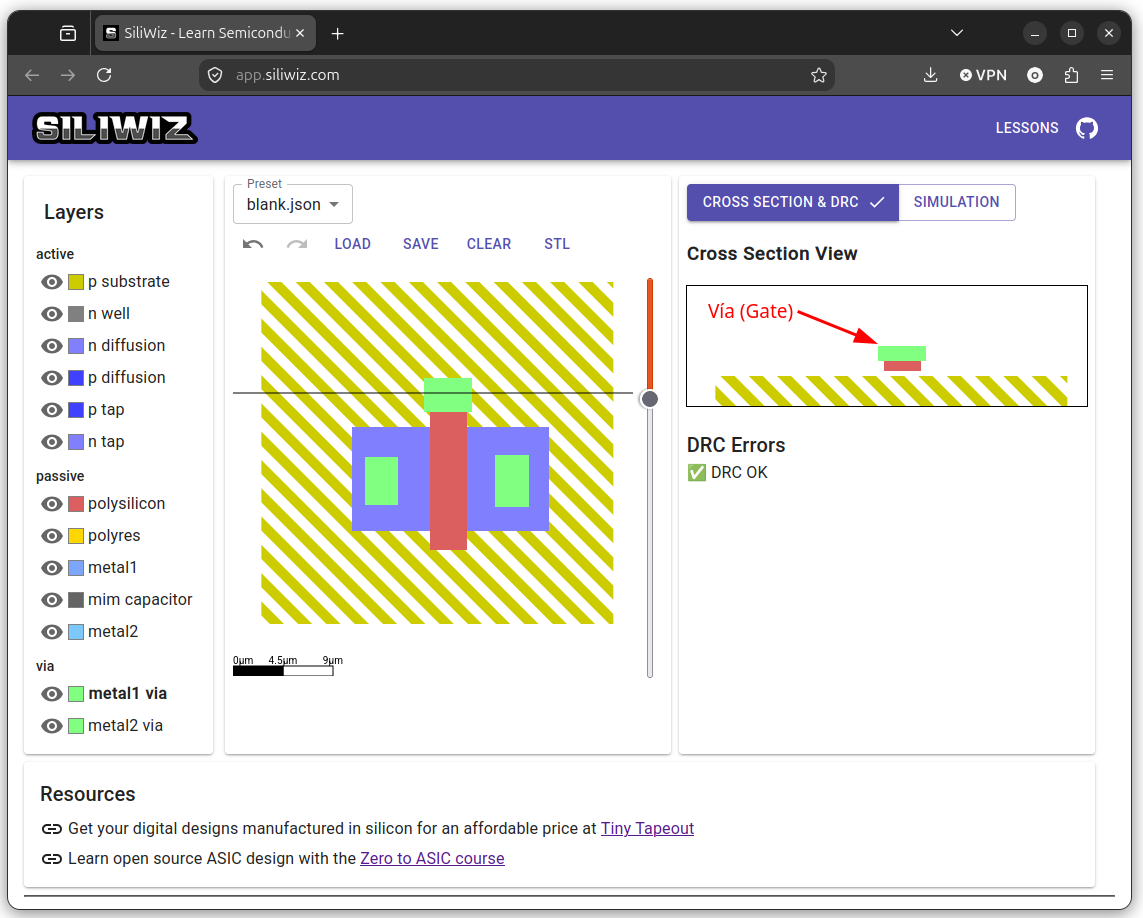Click the left green via in the canvas
This screenshot has width=1143, height=918.
coord(381,481)
